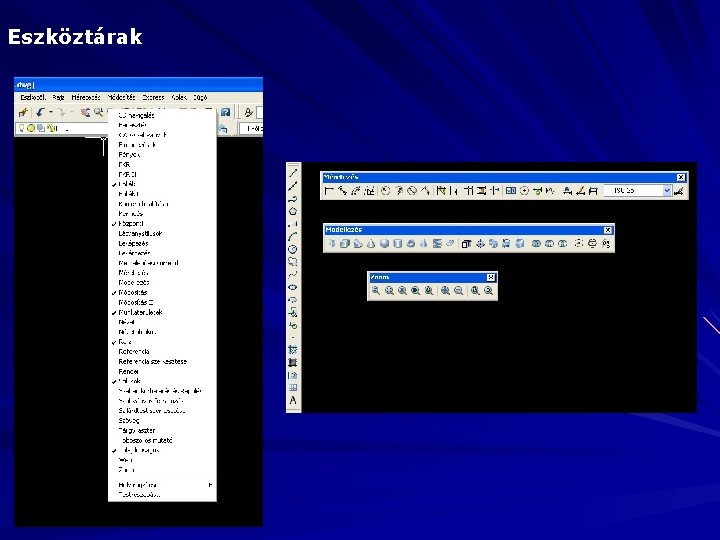Click the Box solid icon in Modellezés

pyautogui.click(x=344, y=243)
